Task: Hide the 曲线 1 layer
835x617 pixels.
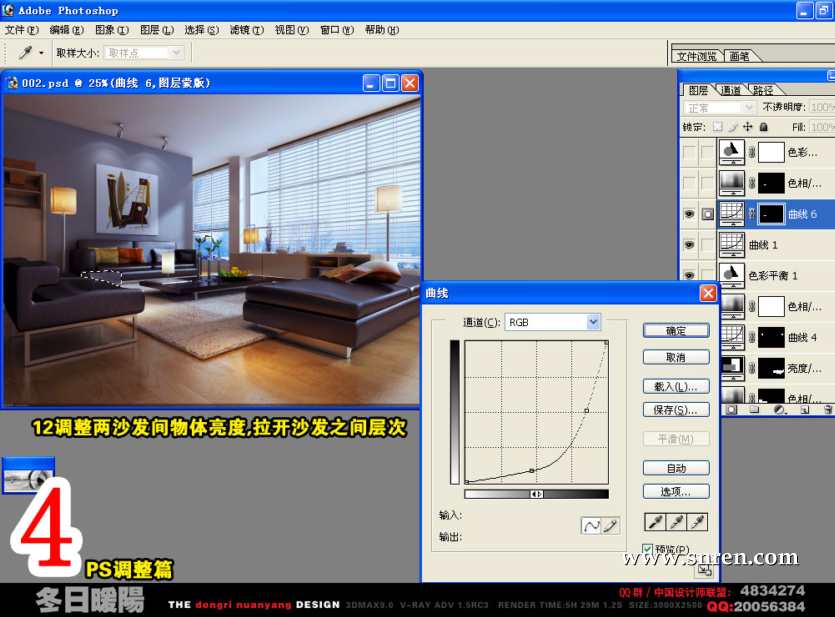Action: click(689, 245)
